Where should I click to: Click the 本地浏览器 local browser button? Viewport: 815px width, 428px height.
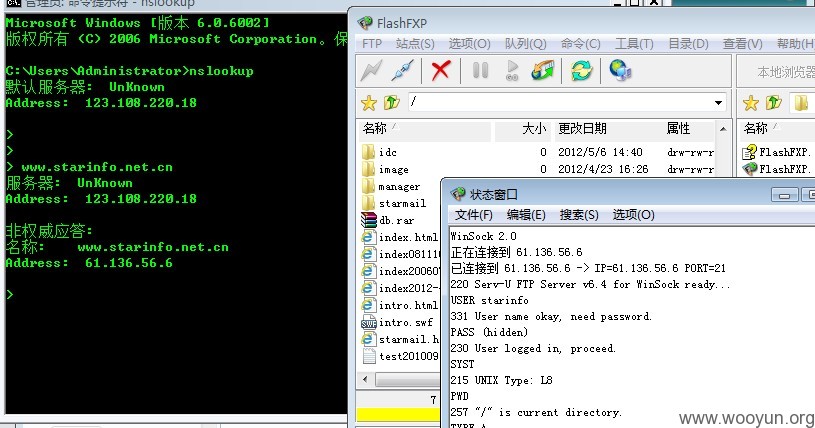pyautogui.click(x=786, y=72)
